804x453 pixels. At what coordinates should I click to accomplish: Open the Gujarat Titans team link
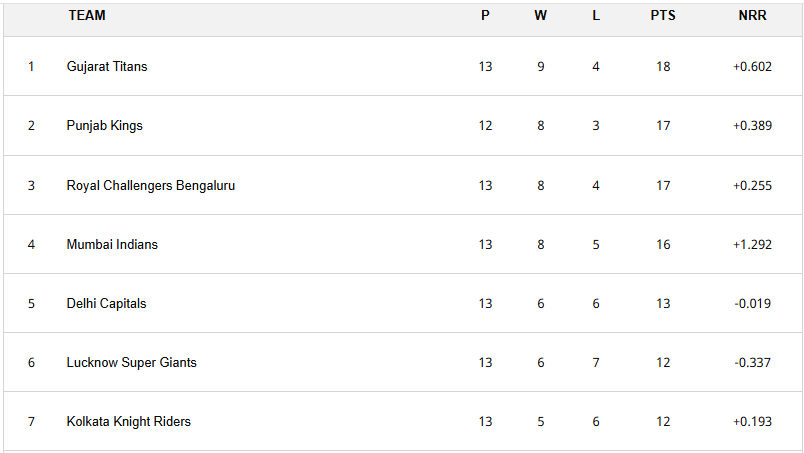107,67
